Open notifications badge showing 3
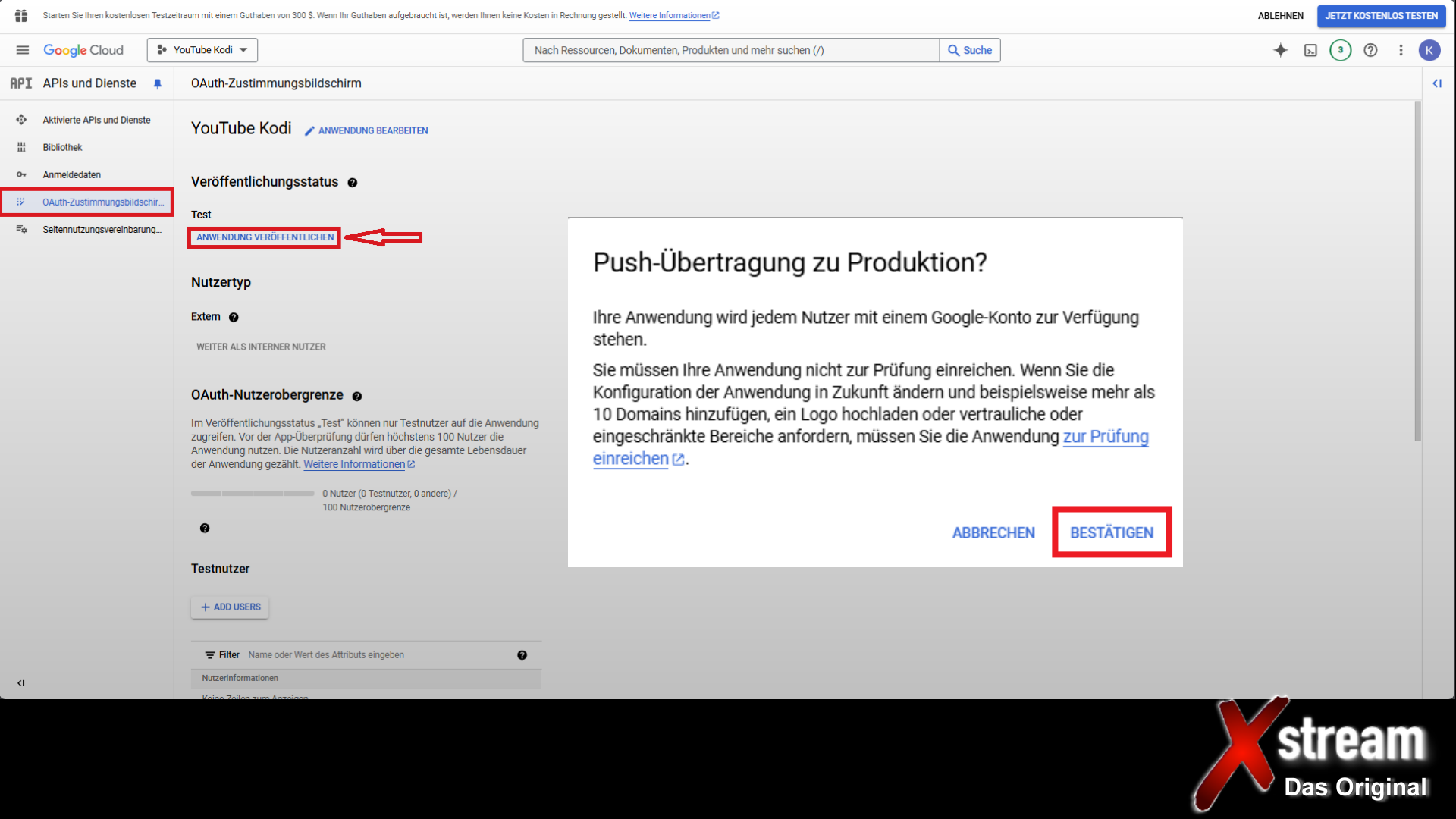The image size is (1456, 819). point(1340,50)
